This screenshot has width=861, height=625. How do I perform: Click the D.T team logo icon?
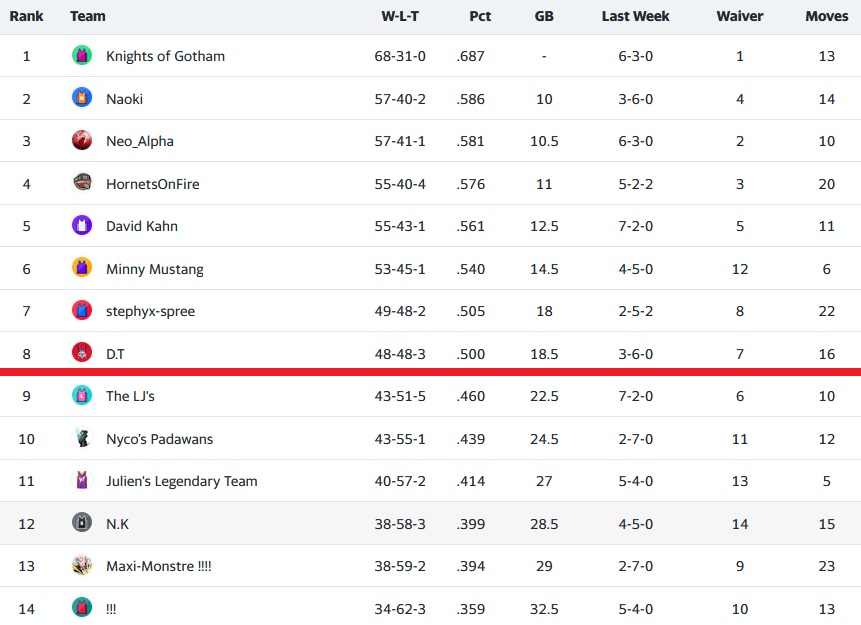82,353
